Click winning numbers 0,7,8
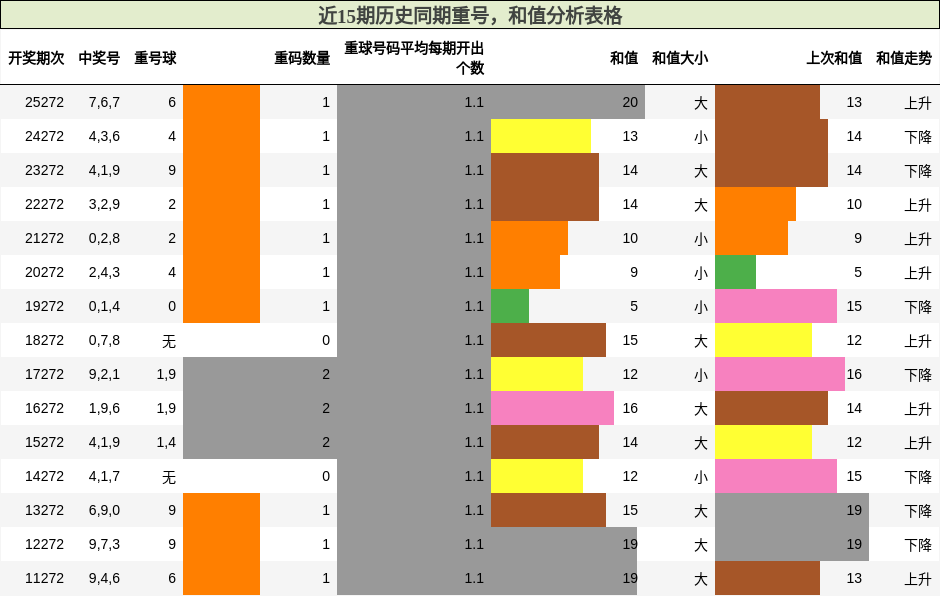 104,341
